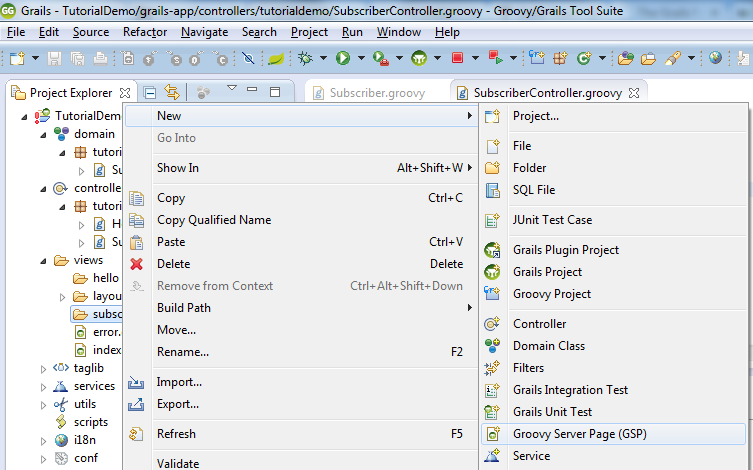Open the Debug dropdown arrow
The width and height of the screenshot is (753, 470).
click(x=323, y=58)
